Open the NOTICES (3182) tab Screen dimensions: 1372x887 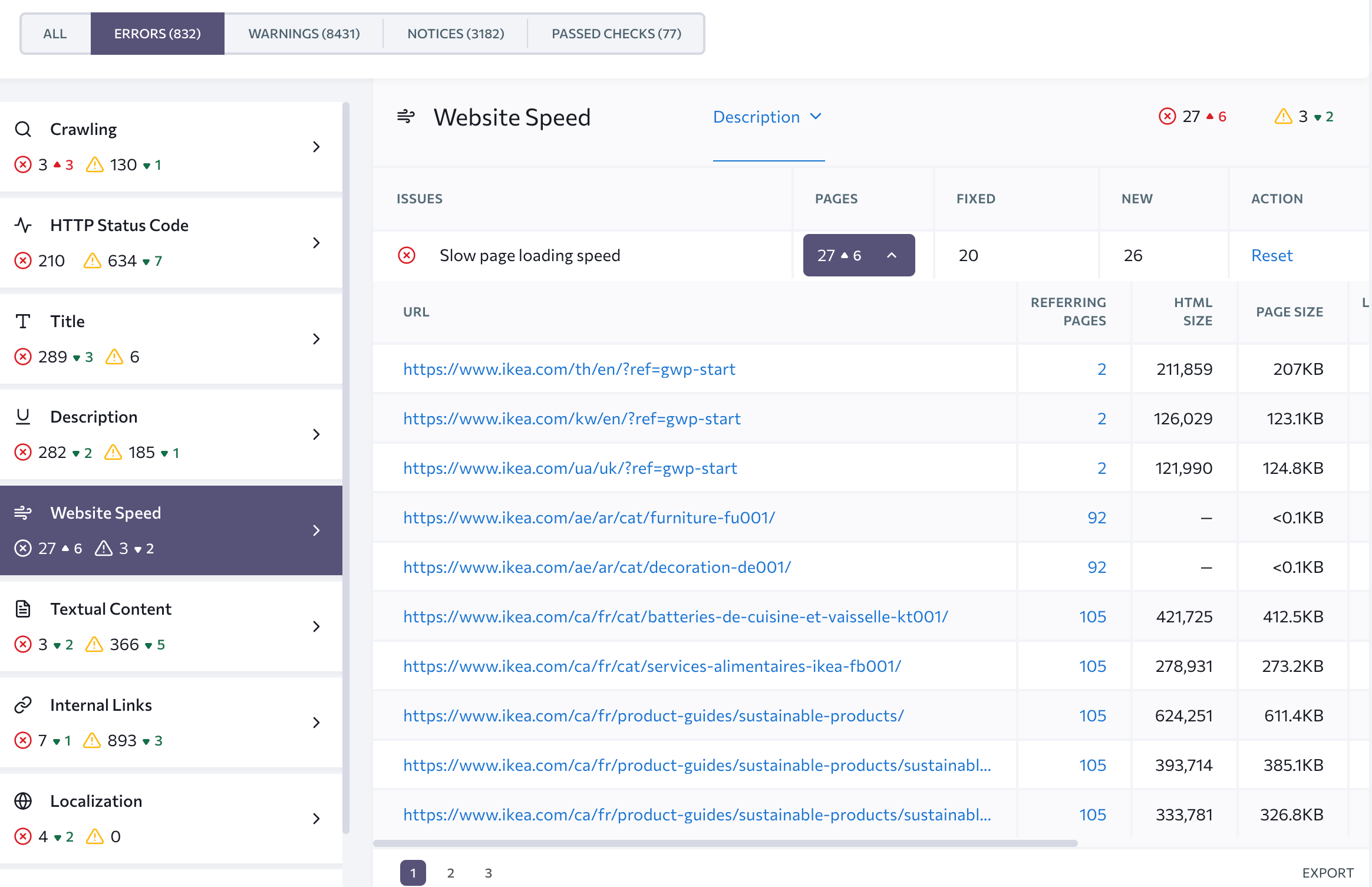point(456,34)
